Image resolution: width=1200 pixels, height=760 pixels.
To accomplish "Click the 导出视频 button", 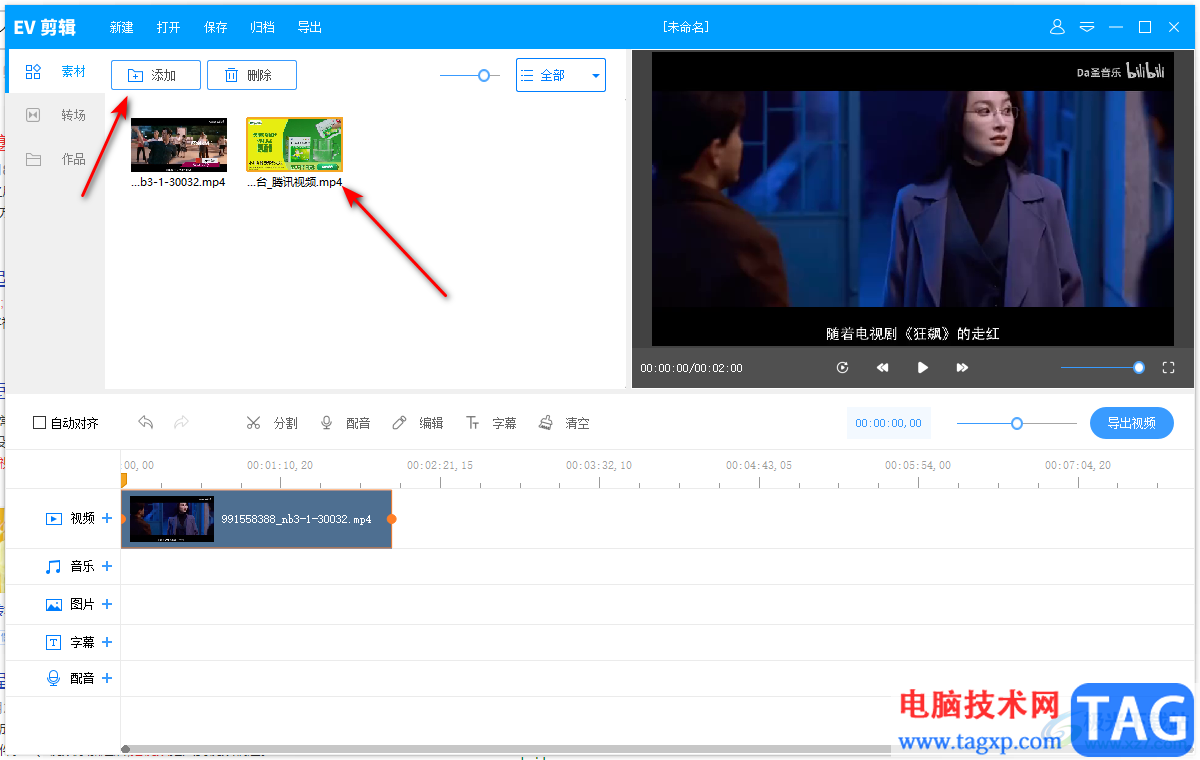I will (x=1132, y=423).
